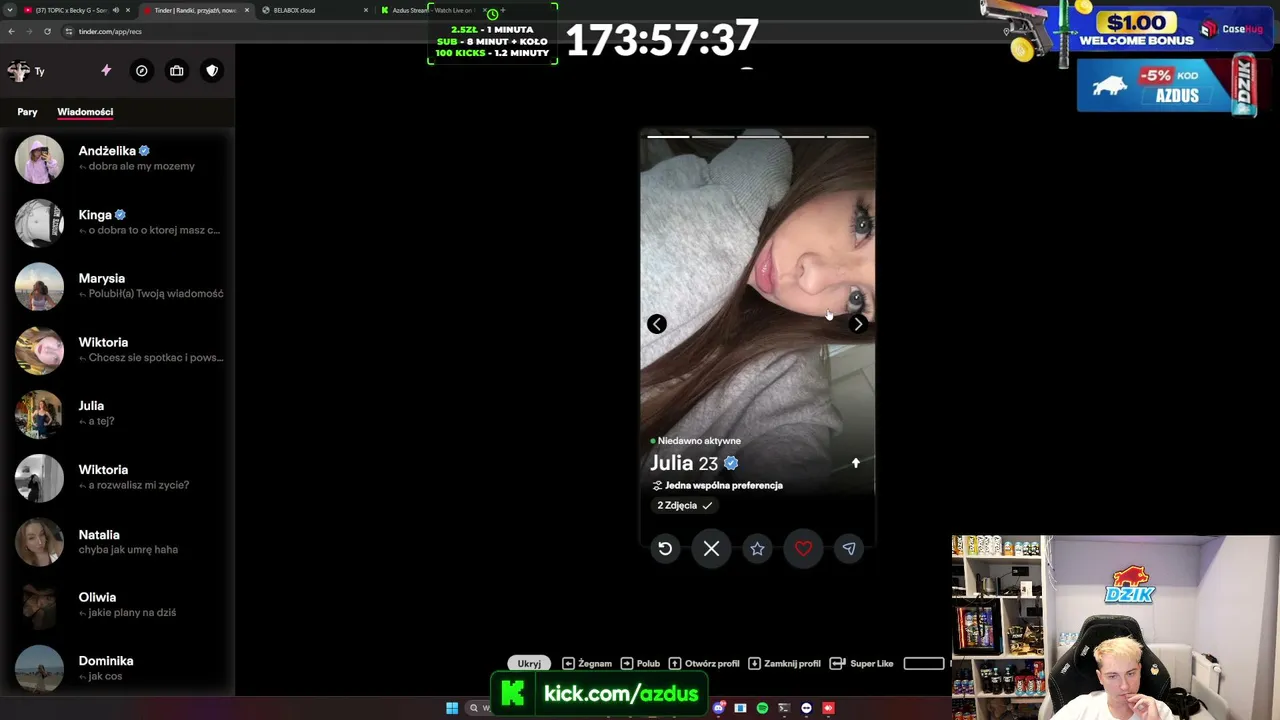Click the browser Back arrow
Screen dimensions: 1280x720
(11, 31)
